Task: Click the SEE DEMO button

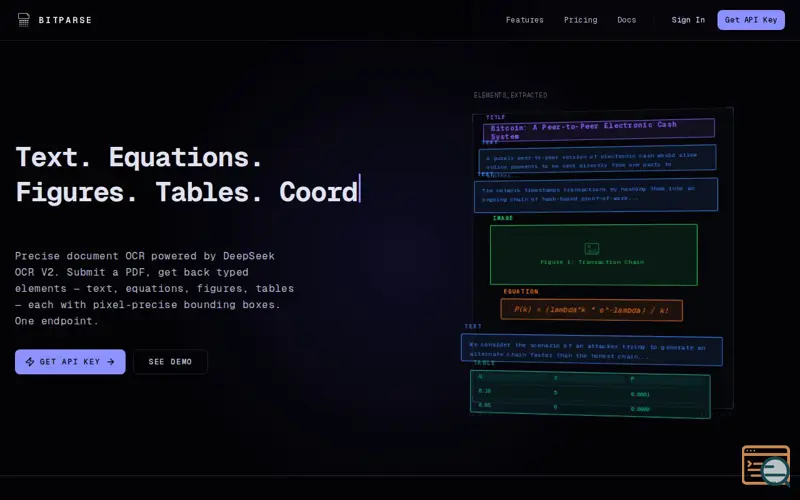Action: point(170,362)
